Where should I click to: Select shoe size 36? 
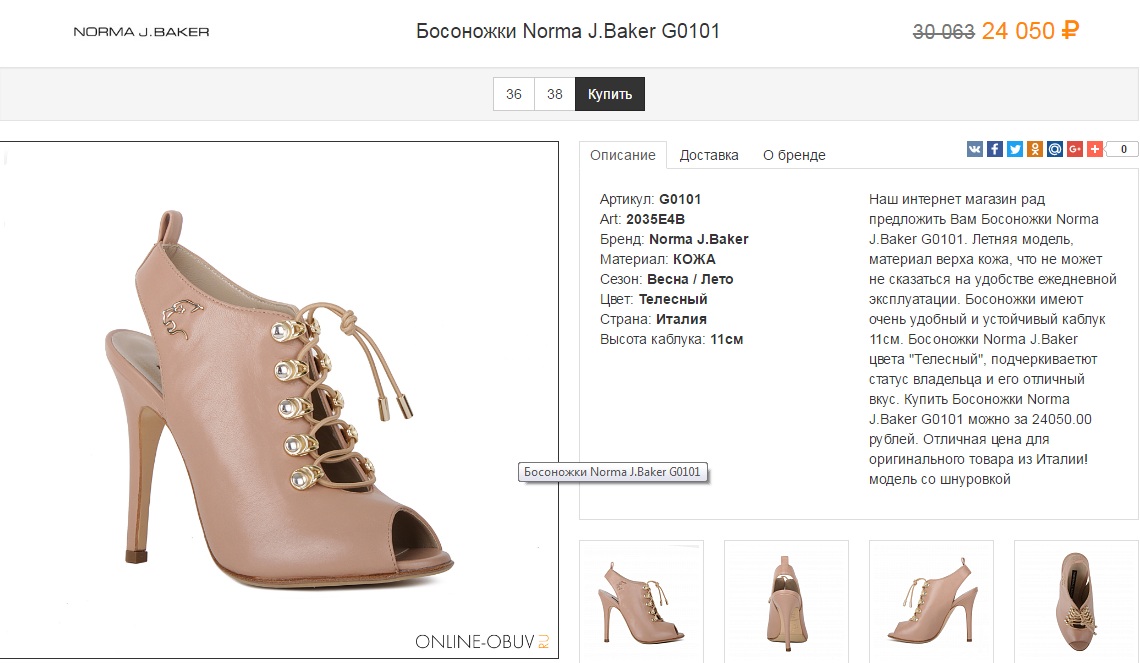(x=514, y=95)
